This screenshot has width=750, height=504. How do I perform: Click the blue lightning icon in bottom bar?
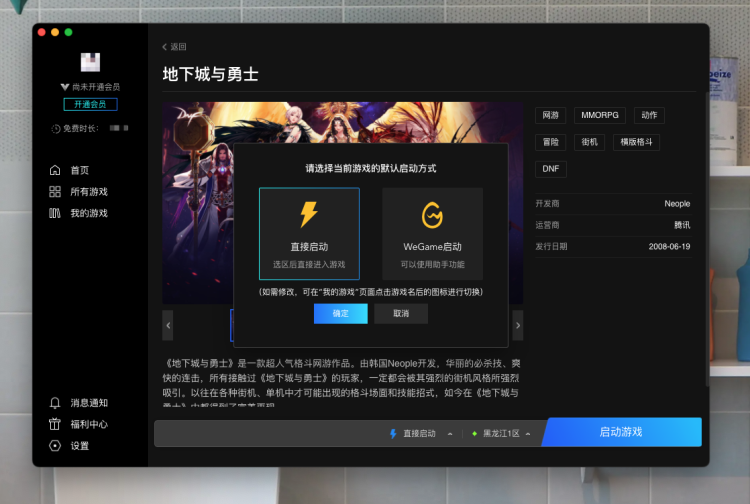tap(393, 434)
